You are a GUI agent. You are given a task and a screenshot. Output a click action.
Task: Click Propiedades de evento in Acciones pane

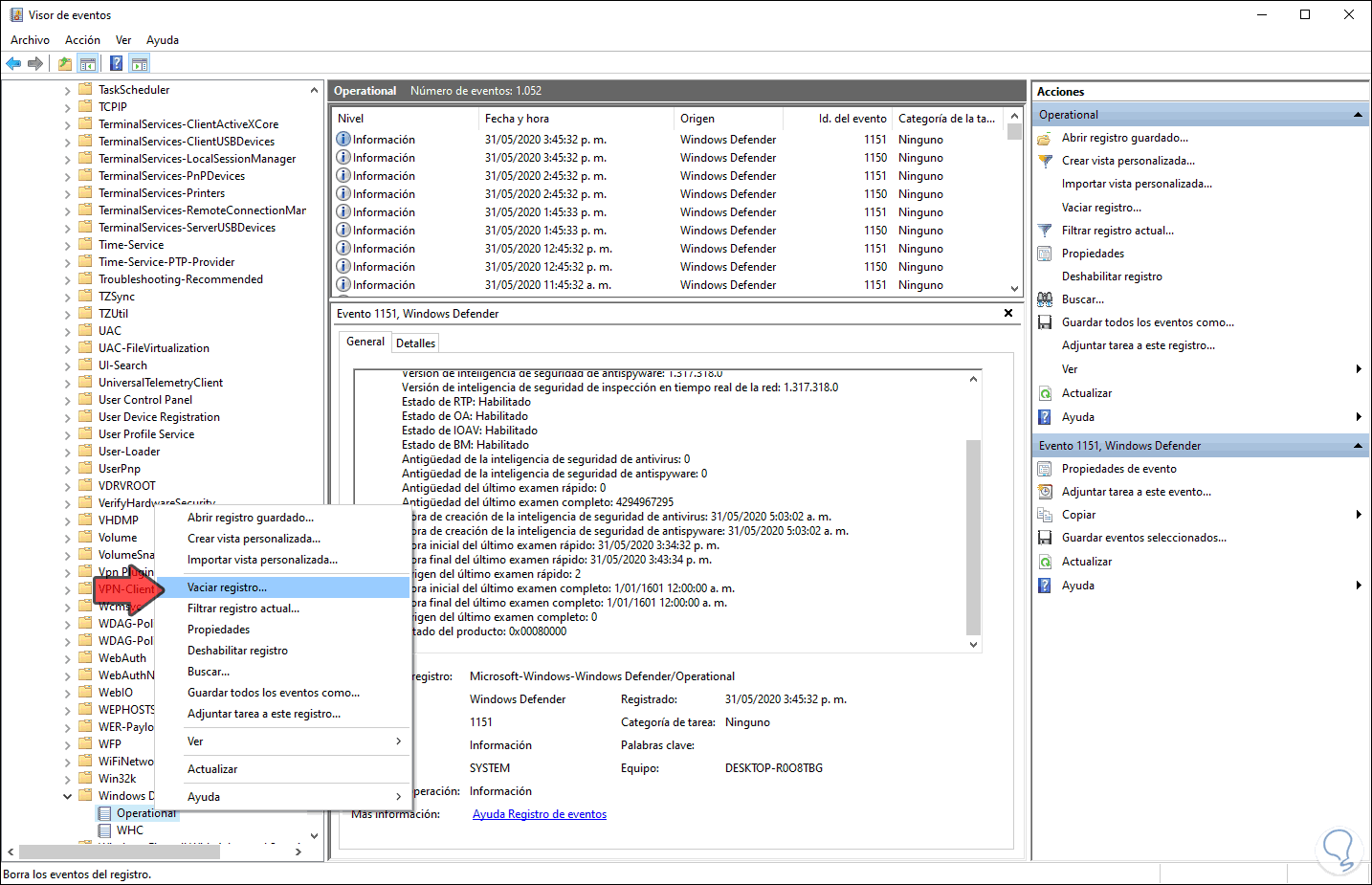1118,469
